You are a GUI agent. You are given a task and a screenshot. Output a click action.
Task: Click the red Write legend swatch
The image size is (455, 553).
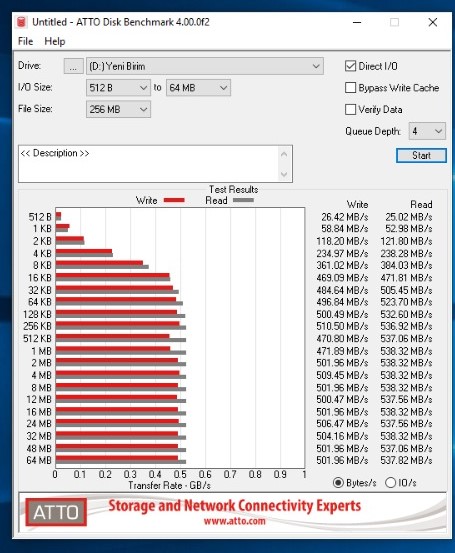tap(174, 200)
